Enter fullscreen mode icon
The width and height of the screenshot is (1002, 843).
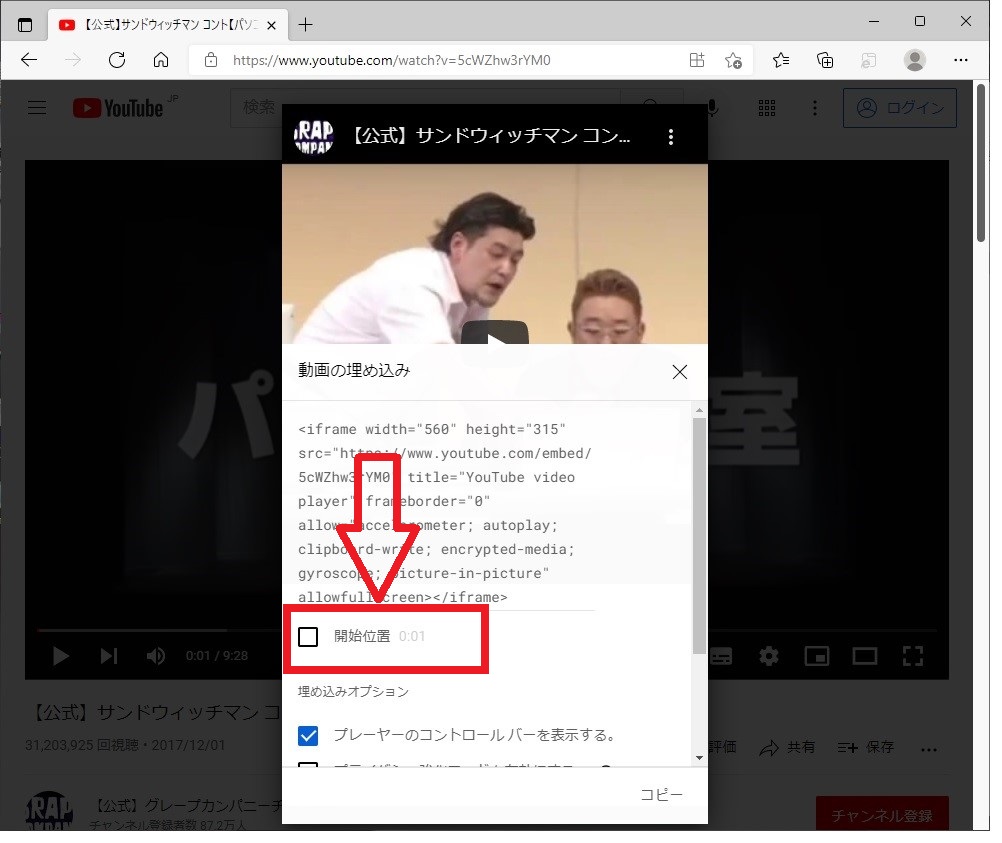[913, 656]
